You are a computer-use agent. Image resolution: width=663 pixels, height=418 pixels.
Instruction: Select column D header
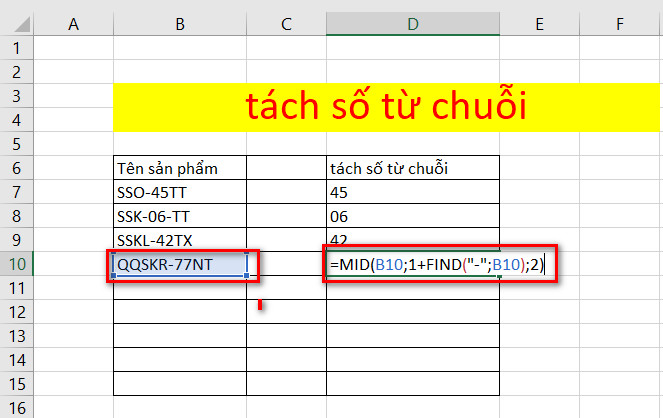click(x=413, y=24)
